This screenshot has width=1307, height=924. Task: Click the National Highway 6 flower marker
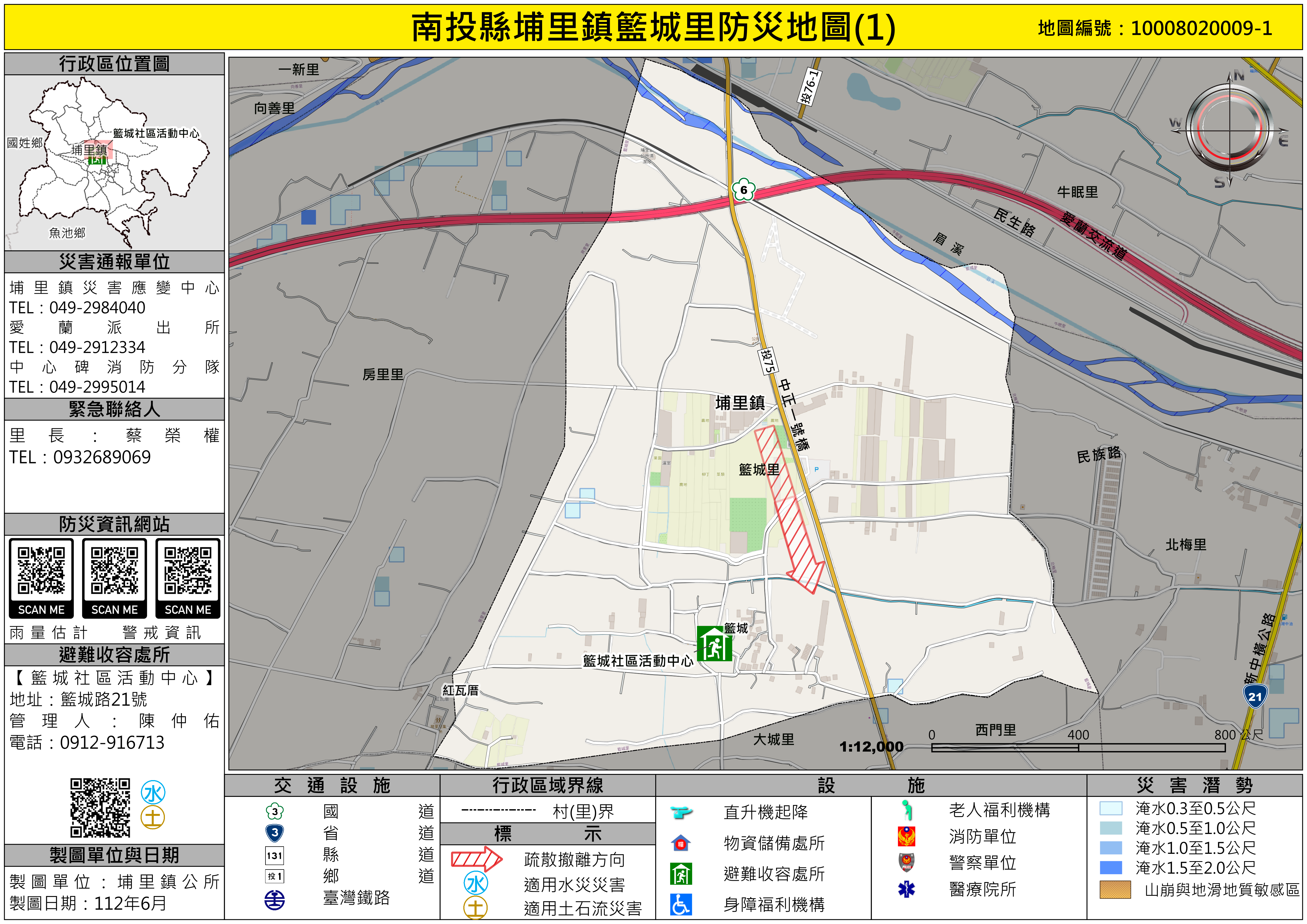pos(743,190)
